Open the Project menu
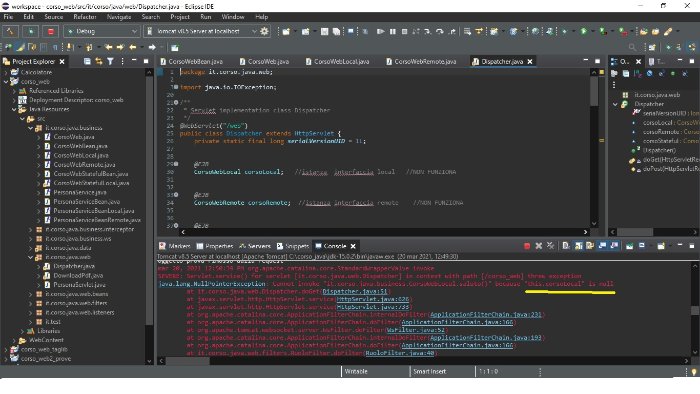 tap(180, 17)
